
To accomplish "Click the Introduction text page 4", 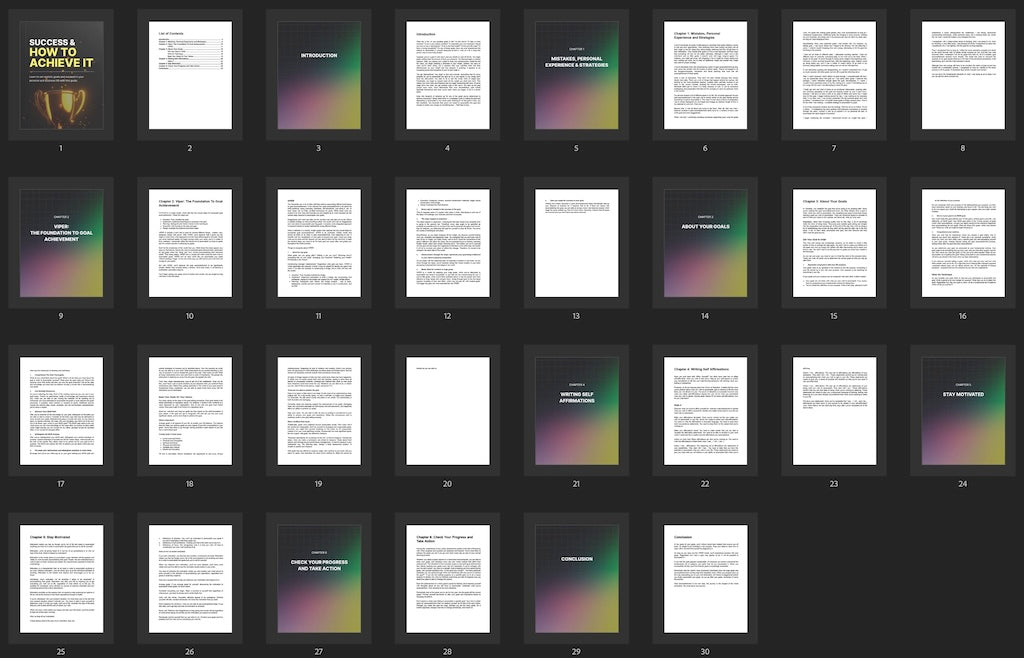I will [x=447, y=75].
